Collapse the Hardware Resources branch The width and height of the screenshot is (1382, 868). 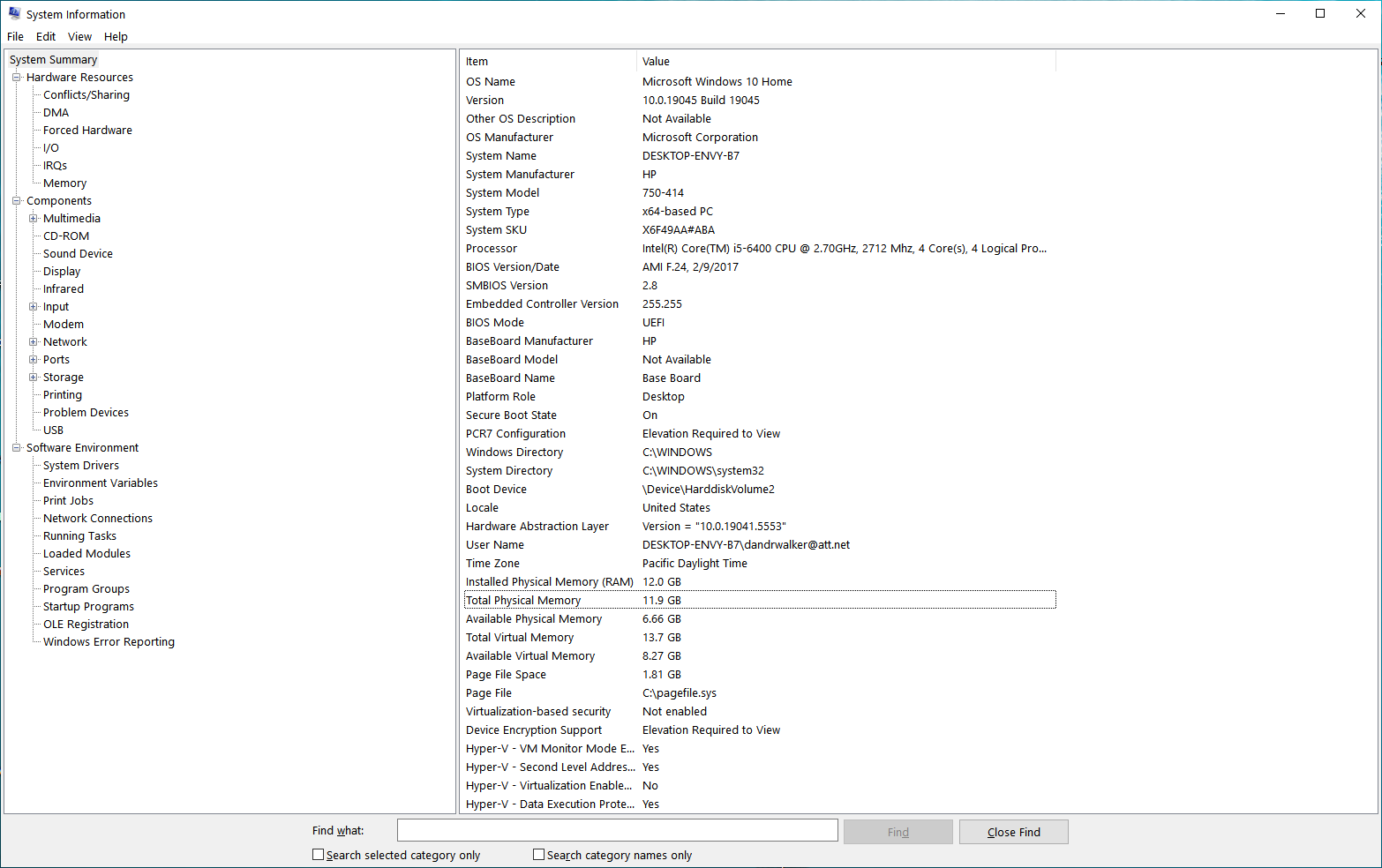click(x=16, y=78)
